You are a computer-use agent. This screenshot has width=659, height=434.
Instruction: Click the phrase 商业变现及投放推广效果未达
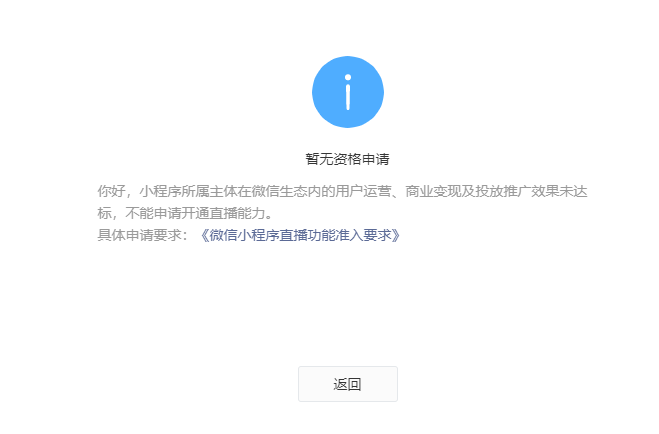click(x=496, y=191)
